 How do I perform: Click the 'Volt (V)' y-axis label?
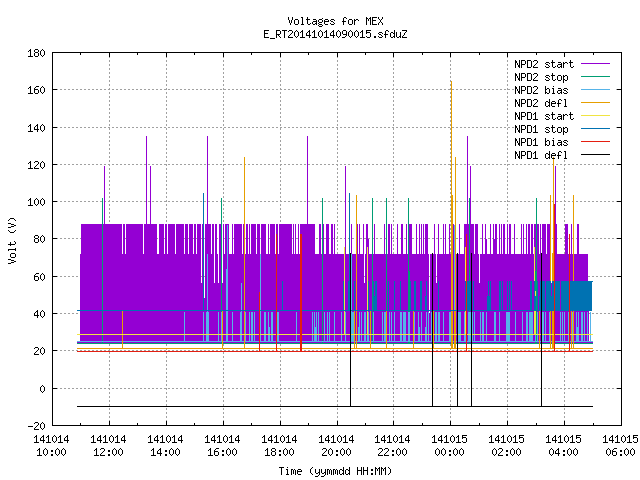tap(13, 240)
